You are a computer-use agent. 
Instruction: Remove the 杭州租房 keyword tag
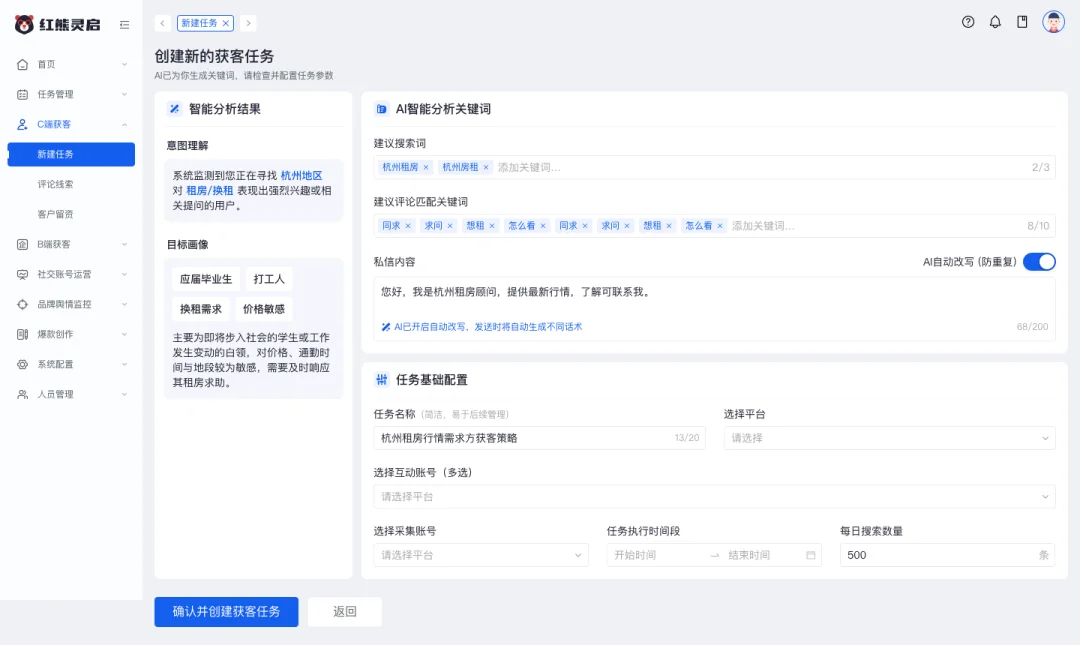pos(427,165)
